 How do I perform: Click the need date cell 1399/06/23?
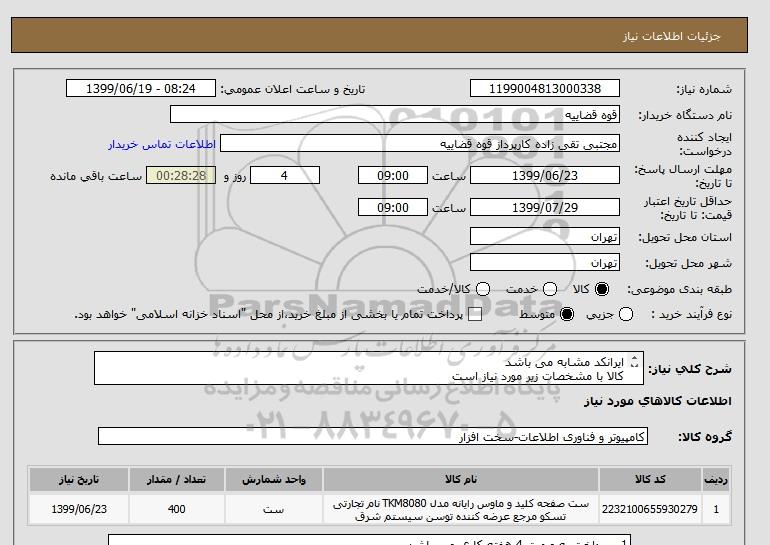tap(79, 510)
